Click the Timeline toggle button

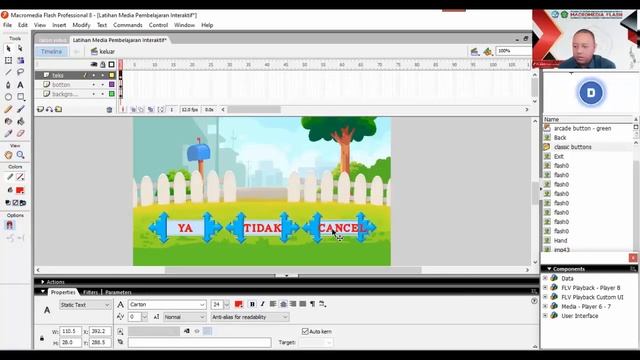51,51
